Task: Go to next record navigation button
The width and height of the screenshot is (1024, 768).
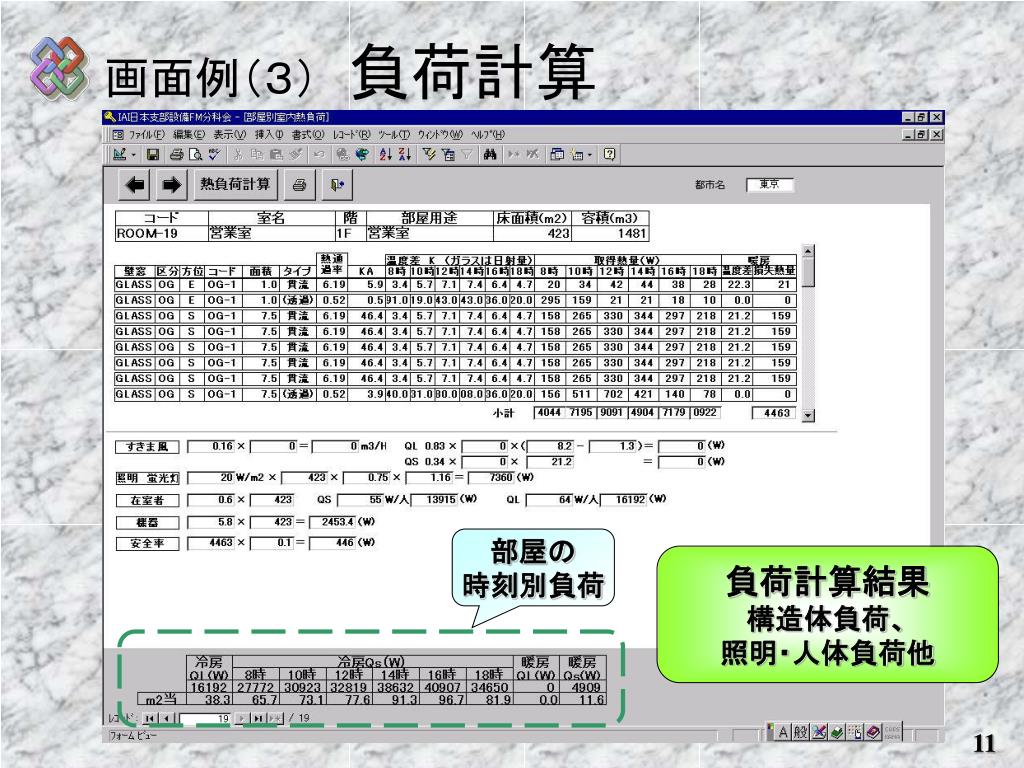Action: 242,718
